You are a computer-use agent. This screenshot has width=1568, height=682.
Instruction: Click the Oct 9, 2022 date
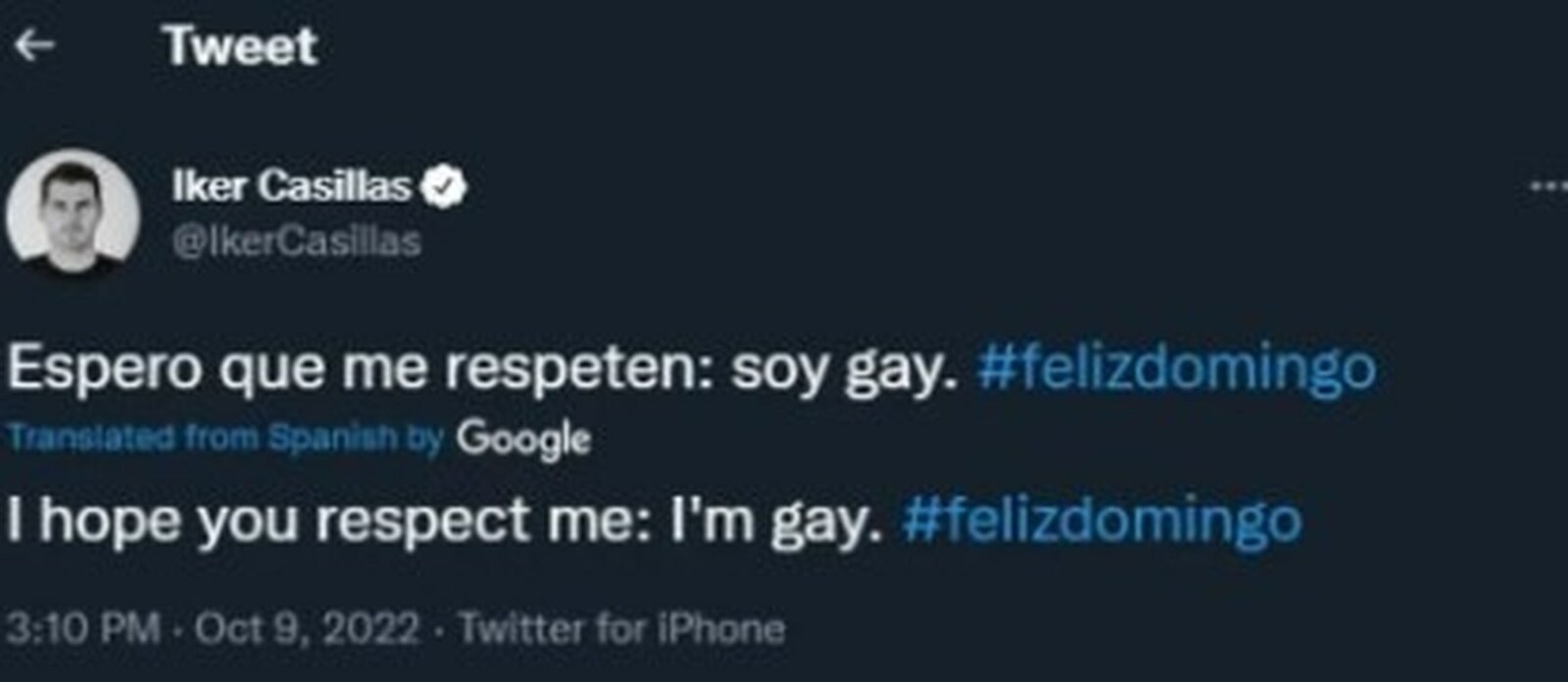click(x=307, y=627)
